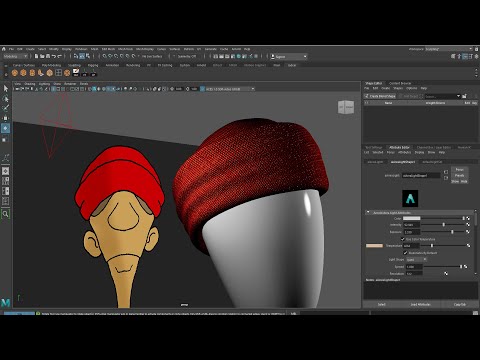Toggle Use Color Temperature checkbox
Image resolution: width=480 pixels, height=360 pixels.
403,239
